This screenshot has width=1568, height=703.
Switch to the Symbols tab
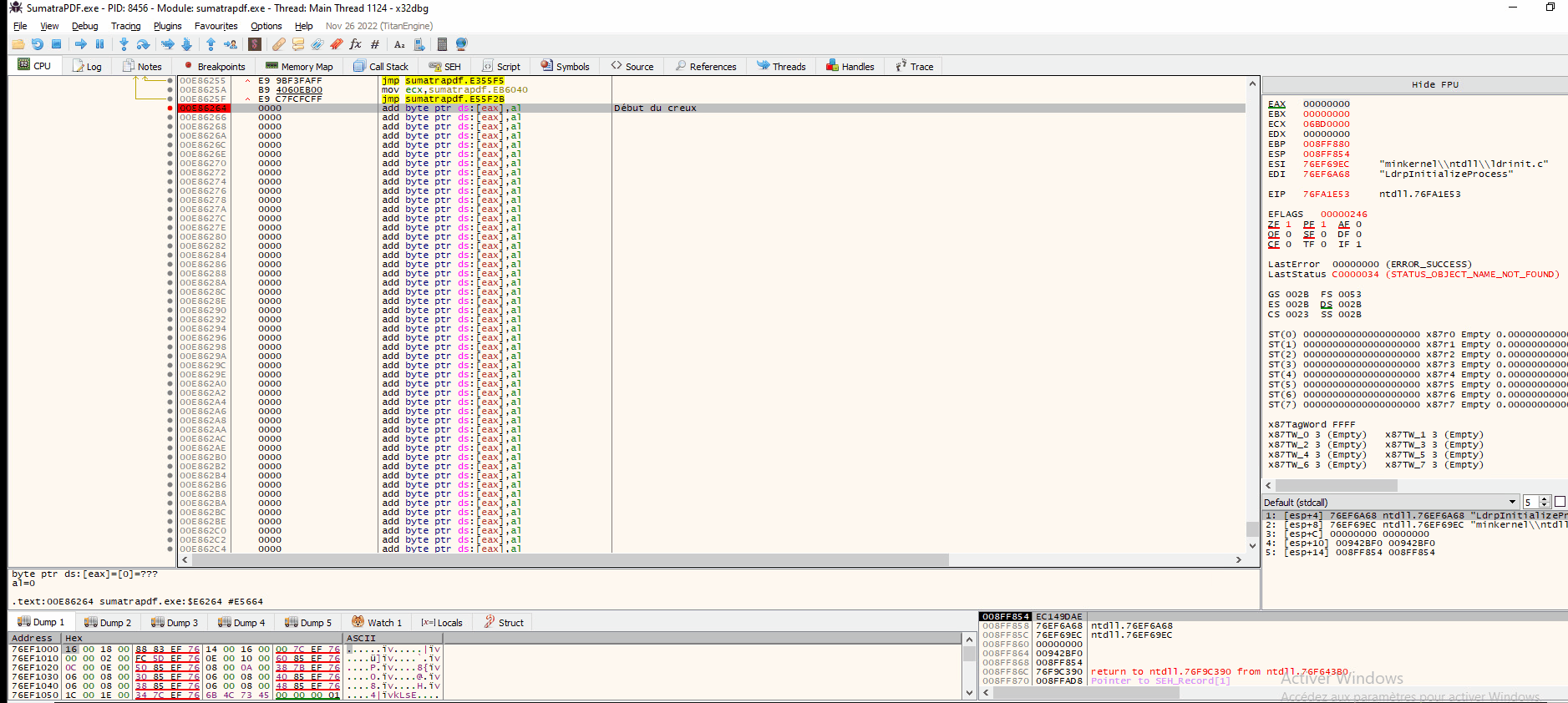point(565,66)
